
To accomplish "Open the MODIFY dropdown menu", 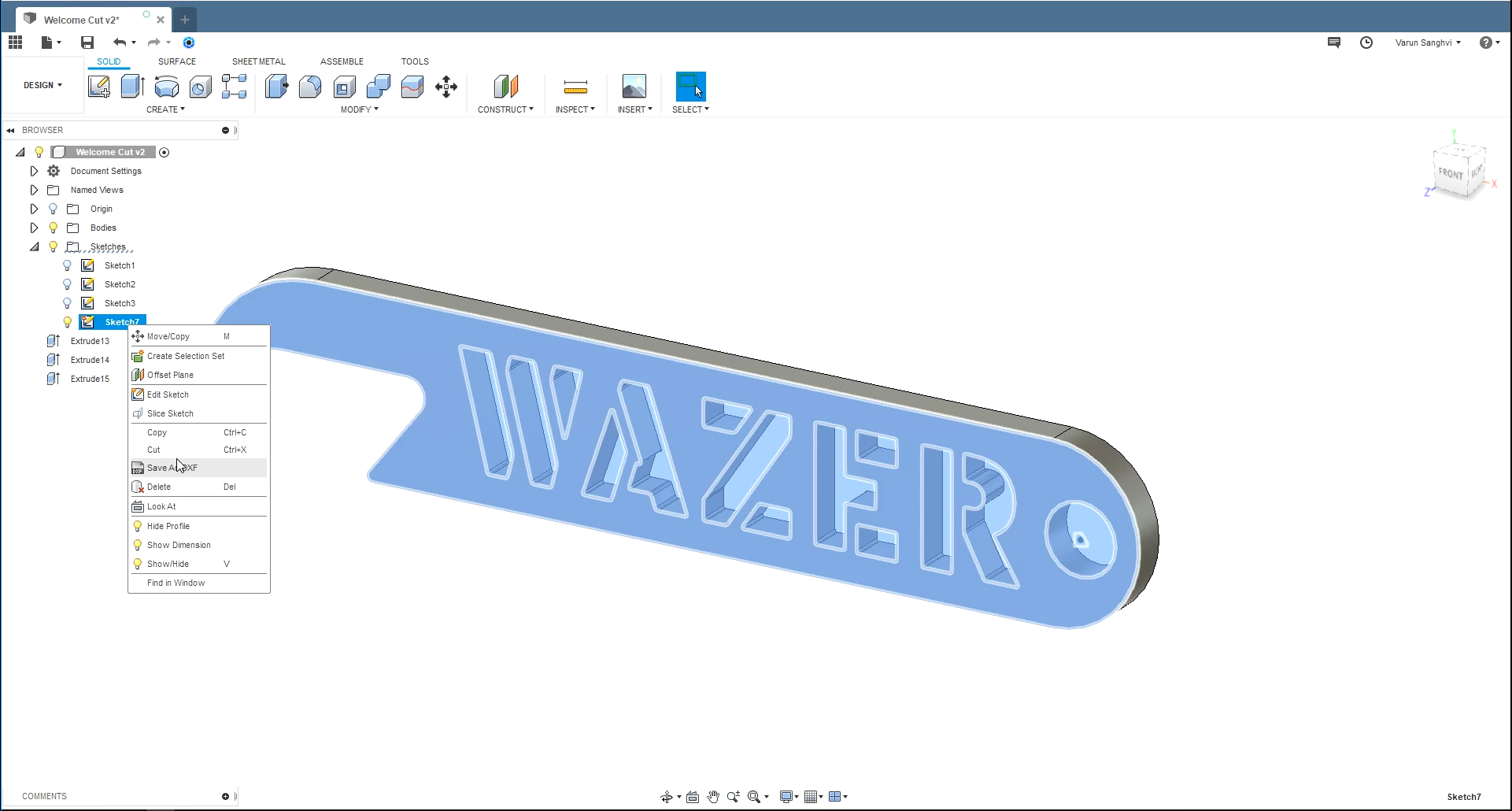I will pyautogui.click(x=360, y=109).
